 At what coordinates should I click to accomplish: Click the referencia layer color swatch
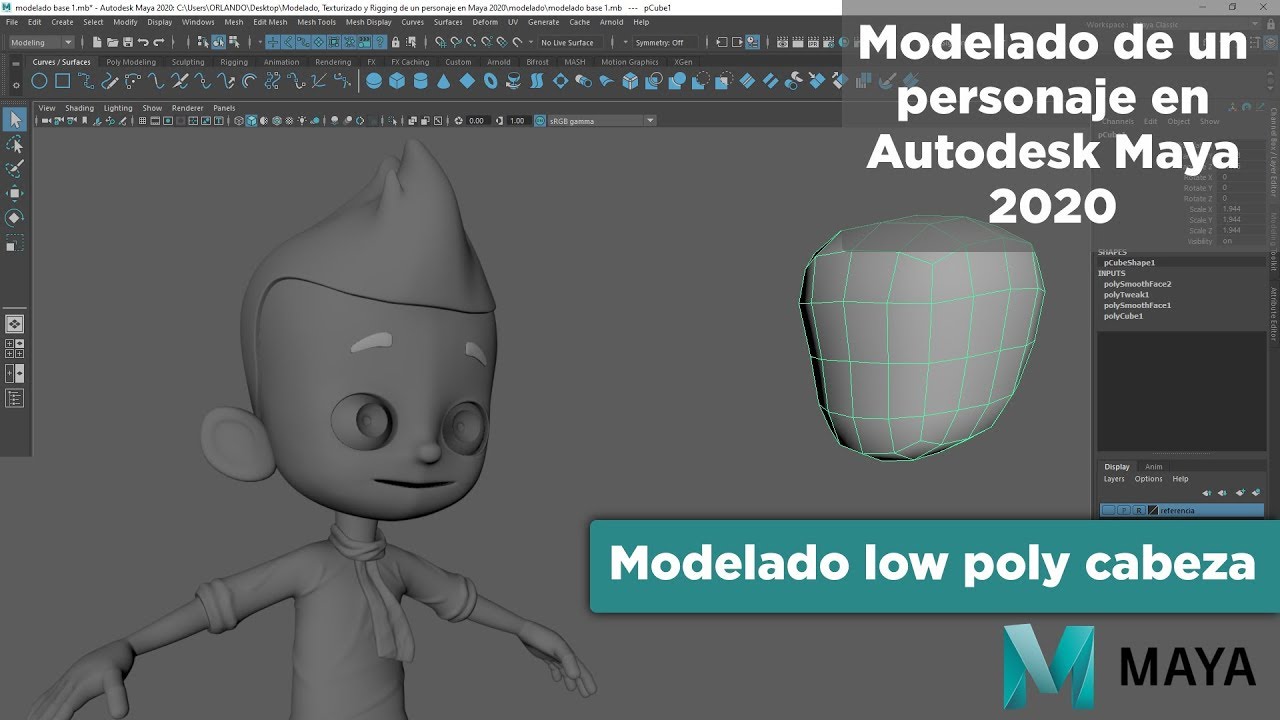tap(1153, 510)
